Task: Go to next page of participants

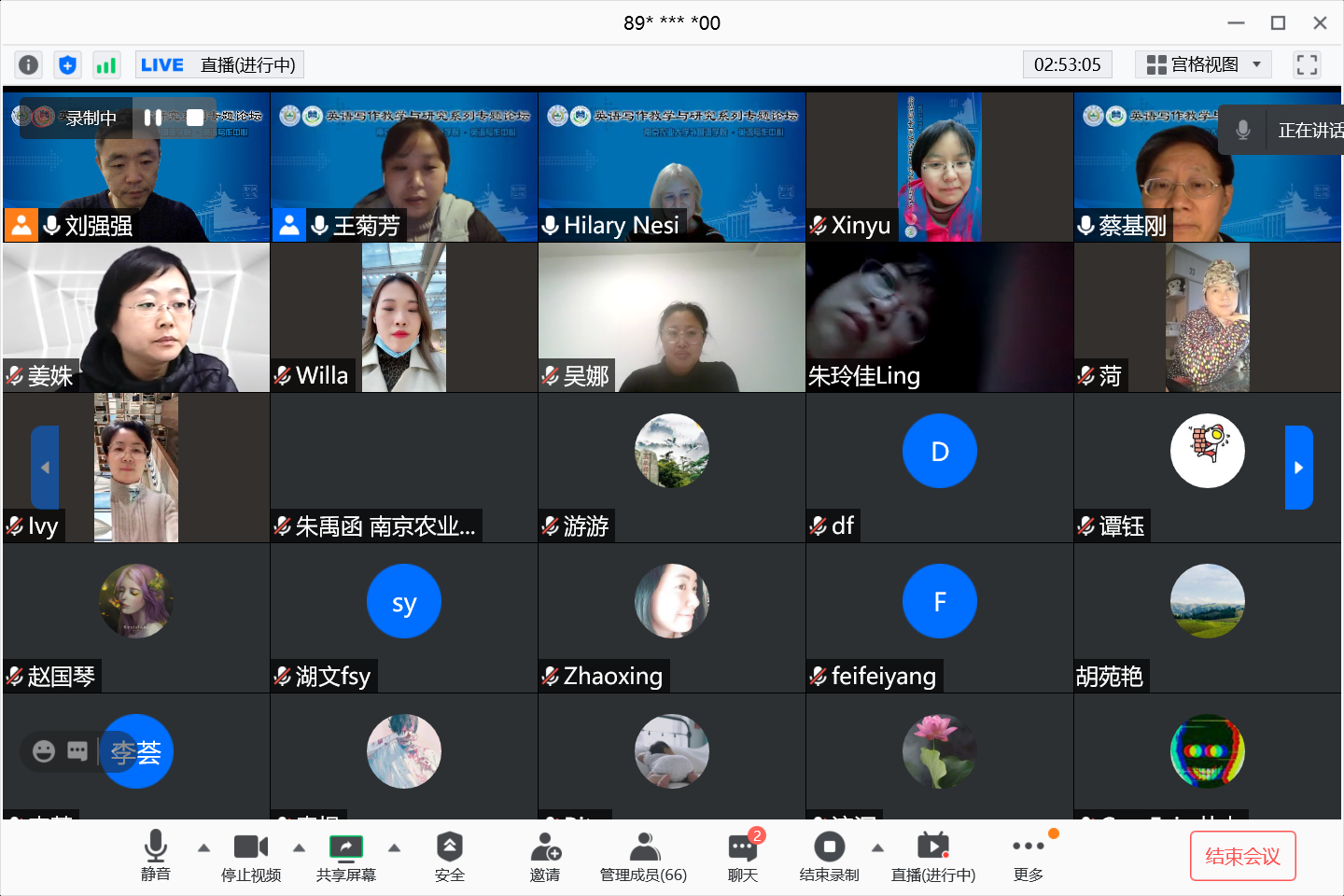Action: [x=1298, y=468]
